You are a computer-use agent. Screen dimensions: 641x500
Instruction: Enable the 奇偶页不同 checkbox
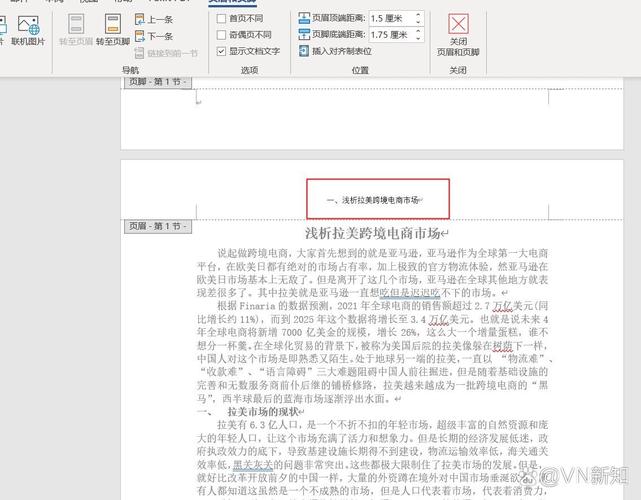(x=221, y=35)
